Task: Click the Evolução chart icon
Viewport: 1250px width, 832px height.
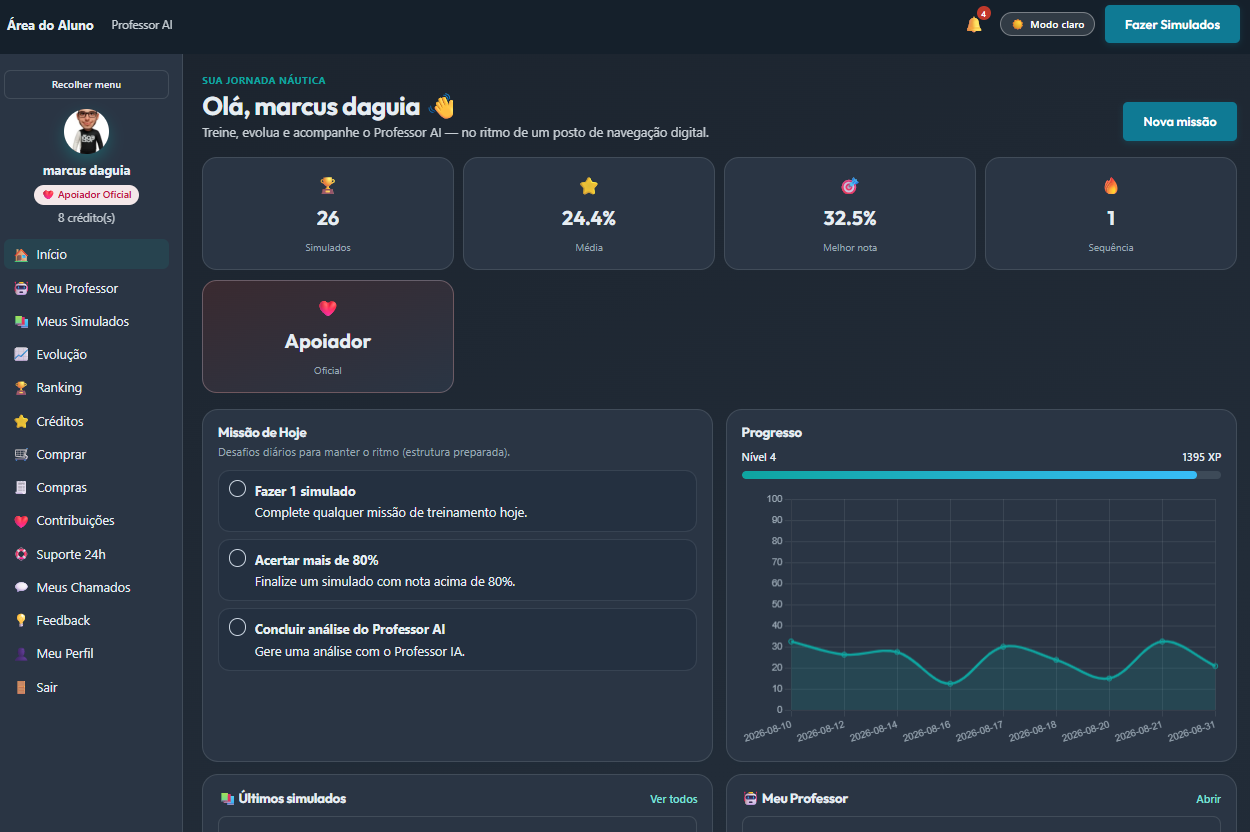Action: coord(21,355)
